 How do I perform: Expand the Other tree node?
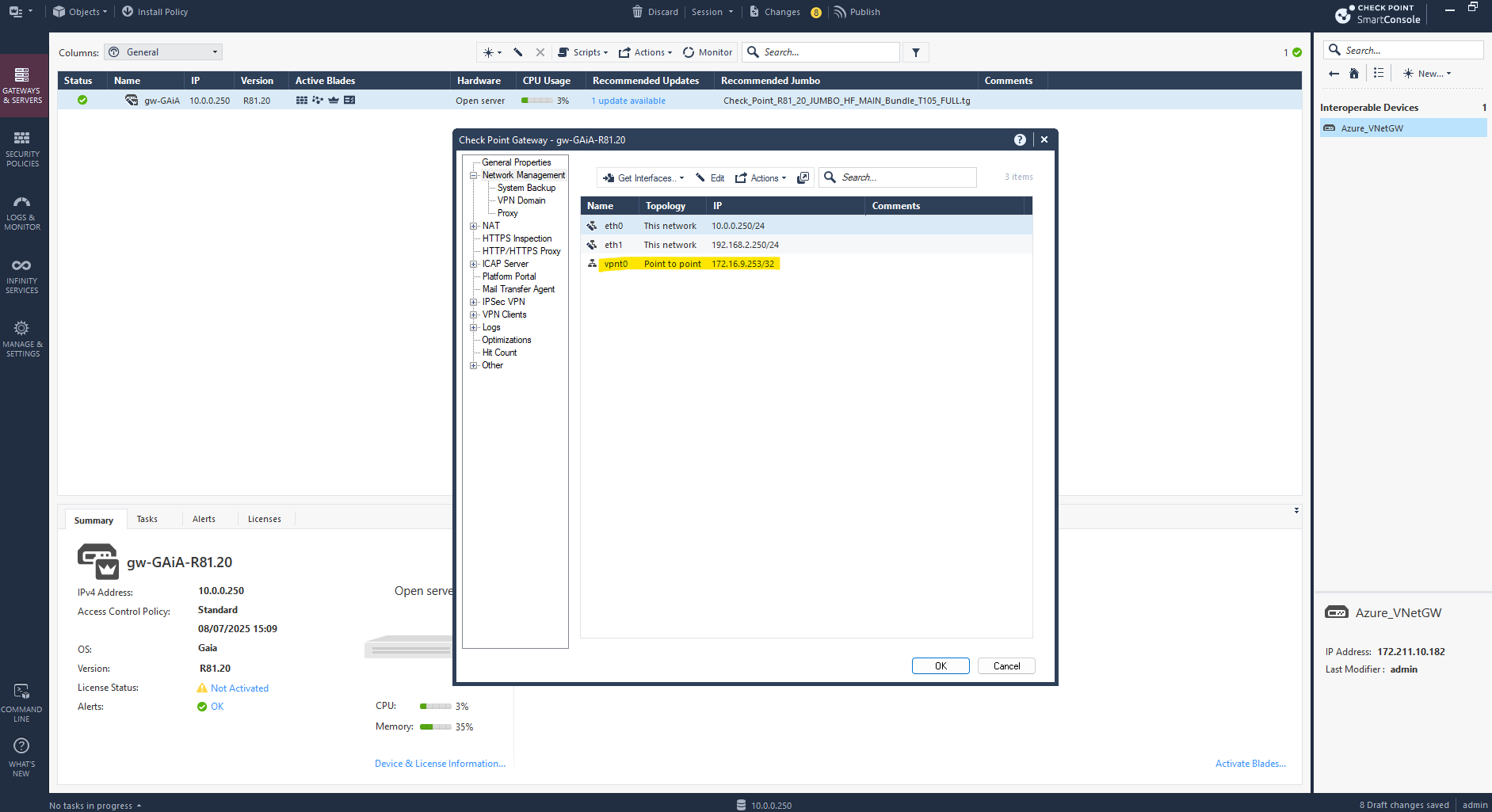[474, 365]
